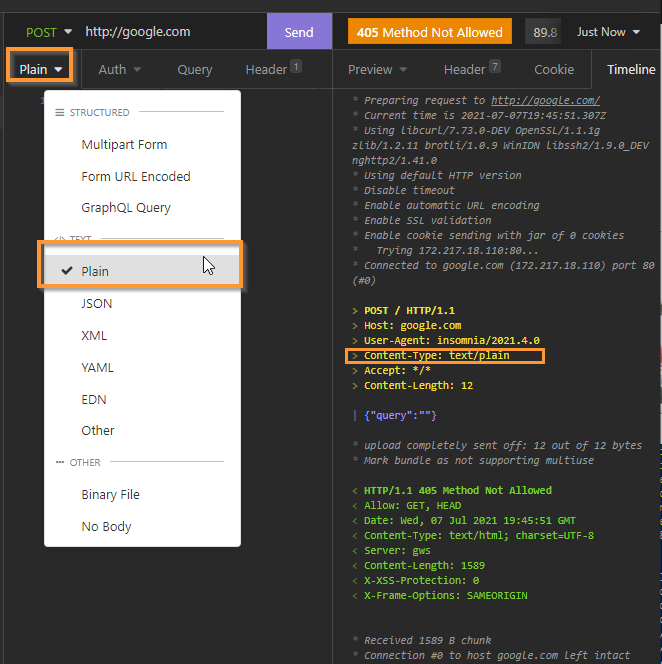Switch to the Cookie tab
This screenshot has height=664, width=662.
pos(554,69)
